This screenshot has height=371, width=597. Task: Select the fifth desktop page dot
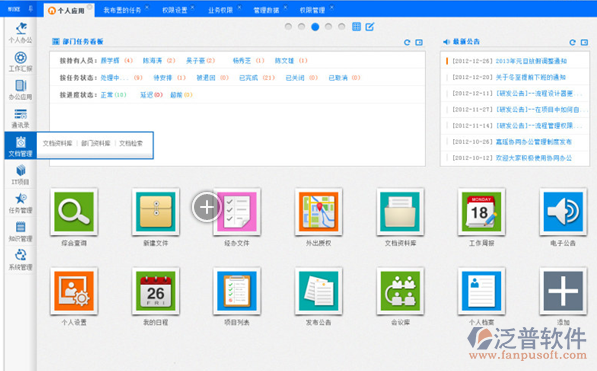[x=342, y=27]
